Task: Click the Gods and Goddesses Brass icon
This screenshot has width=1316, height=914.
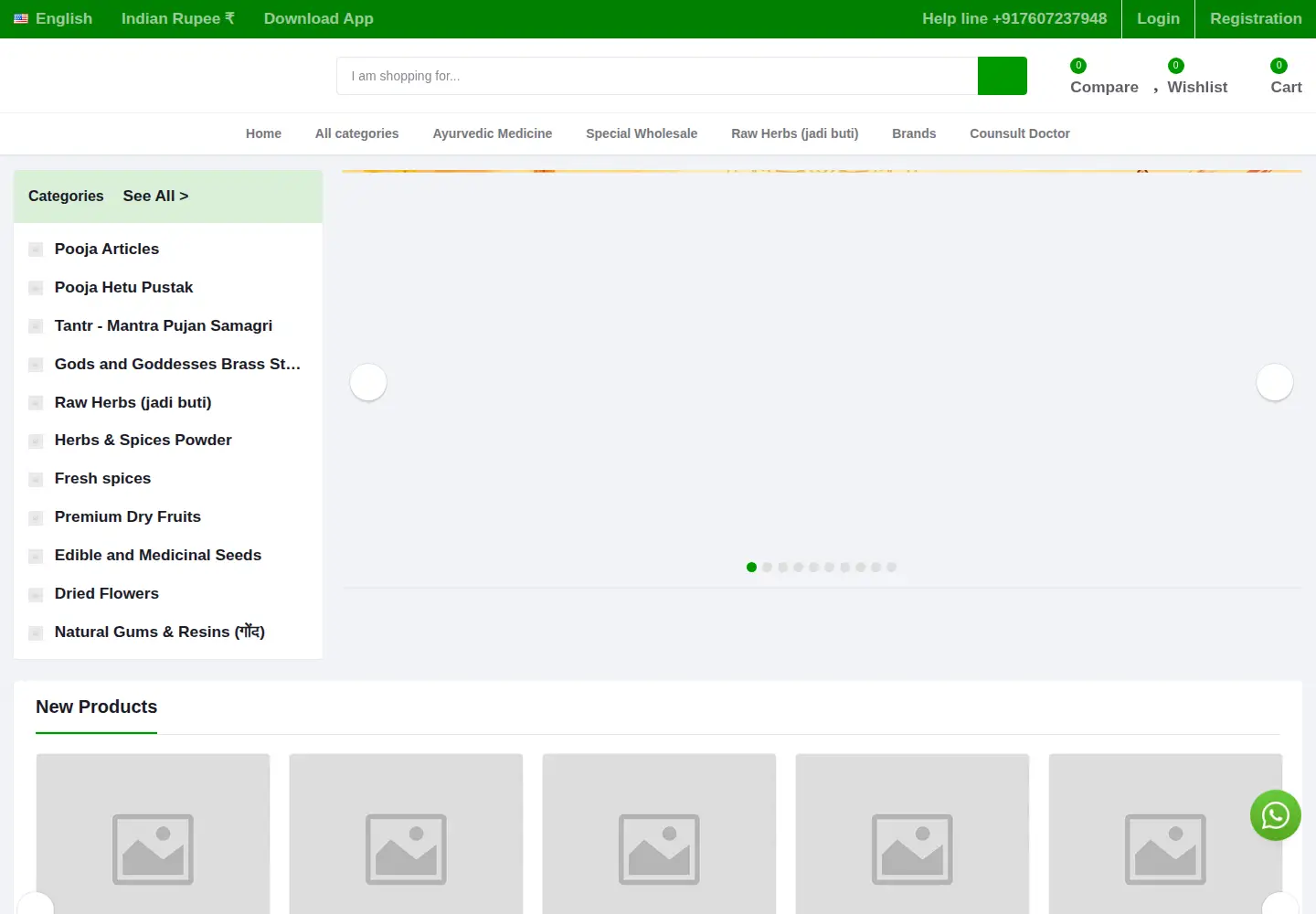Action: point(36,365)
